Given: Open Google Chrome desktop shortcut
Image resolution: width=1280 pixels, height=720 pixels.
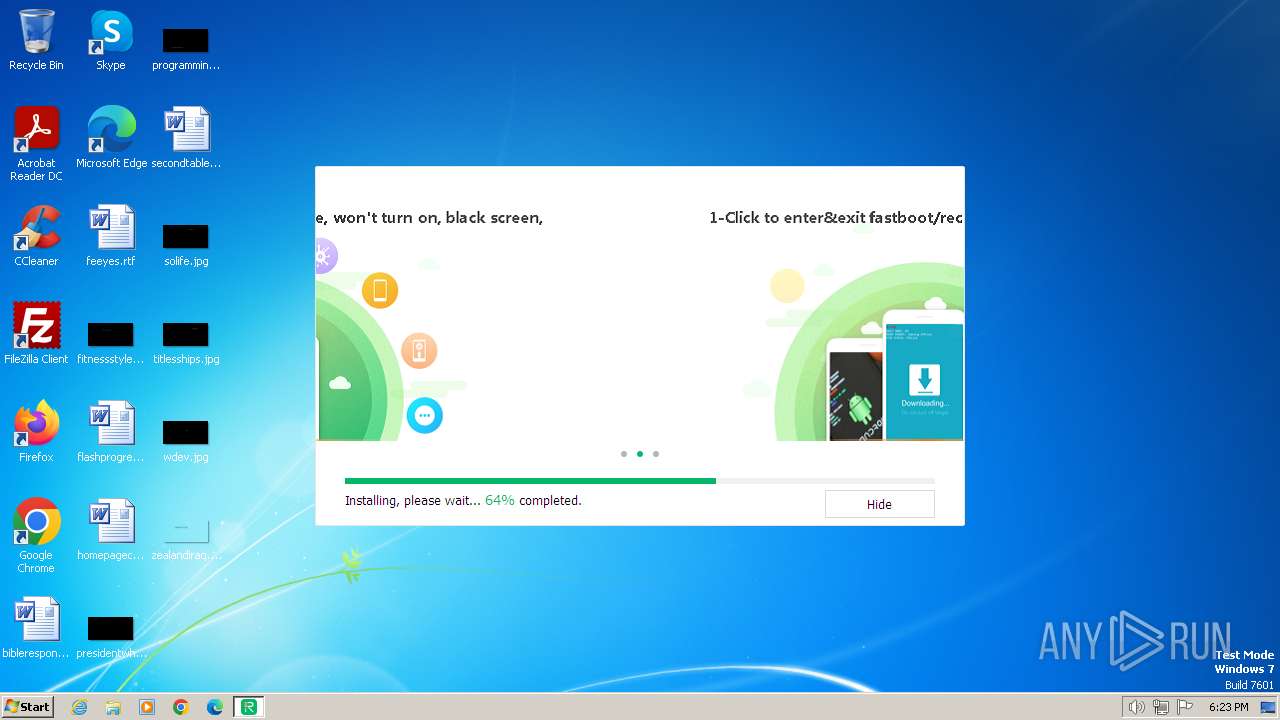Looking at the screenshot, I should 36,536.
